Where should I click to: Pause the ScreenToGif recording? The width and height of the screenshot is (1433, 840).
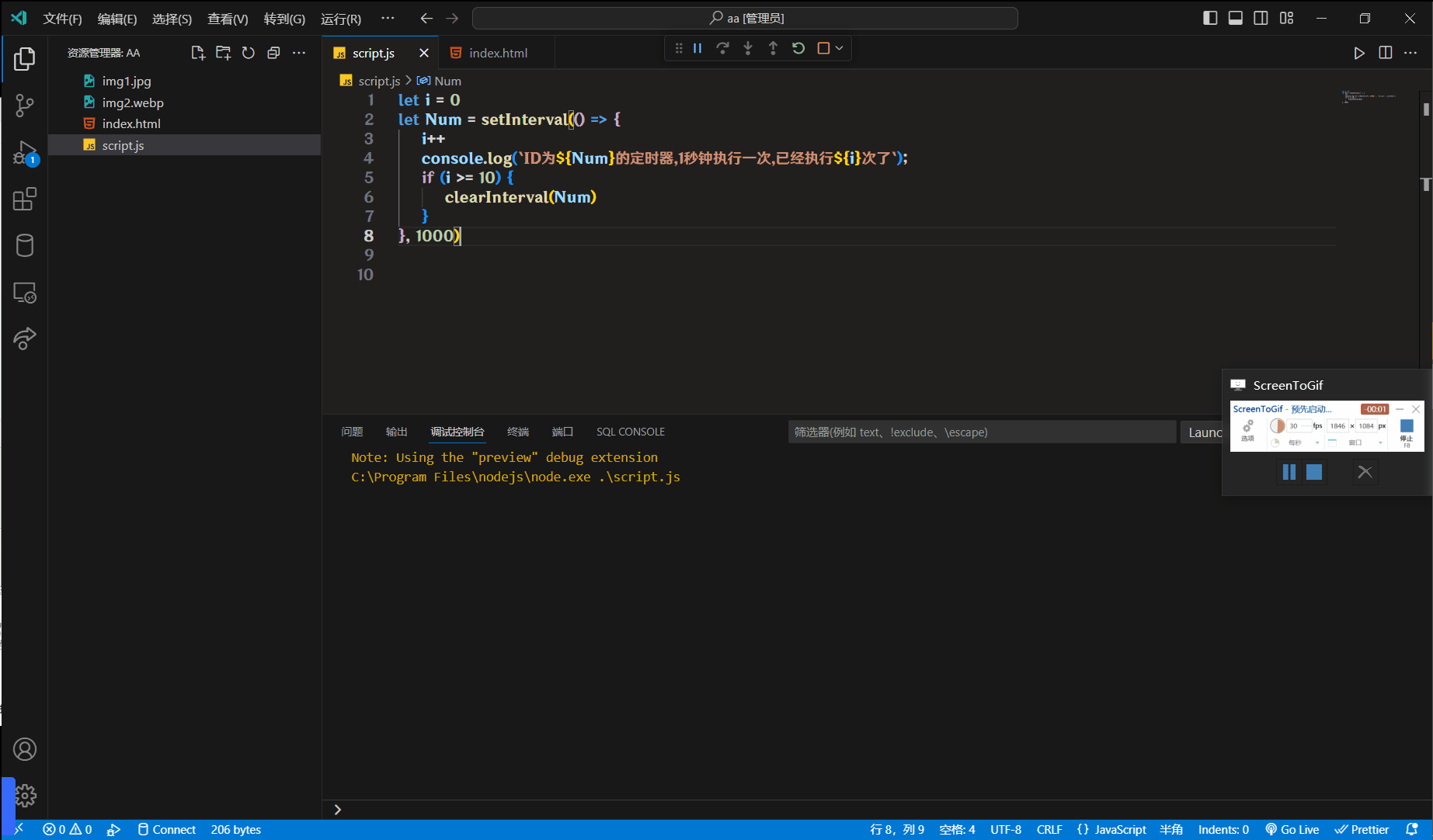click(1289, 472)
